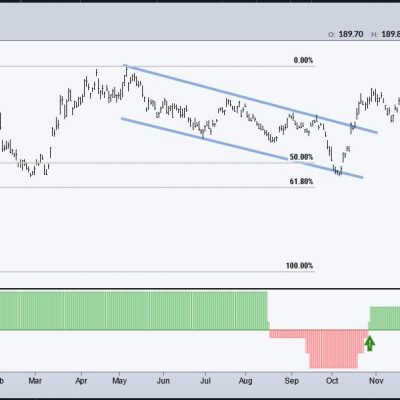400x400 pixels.
Task: Click the large green histogram block
Action: coord(133,311)
